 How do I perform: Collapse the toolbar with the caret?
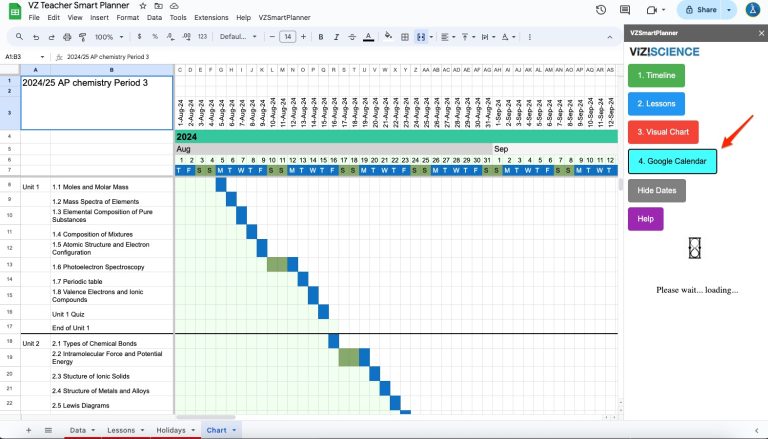(x=610, y=37)
